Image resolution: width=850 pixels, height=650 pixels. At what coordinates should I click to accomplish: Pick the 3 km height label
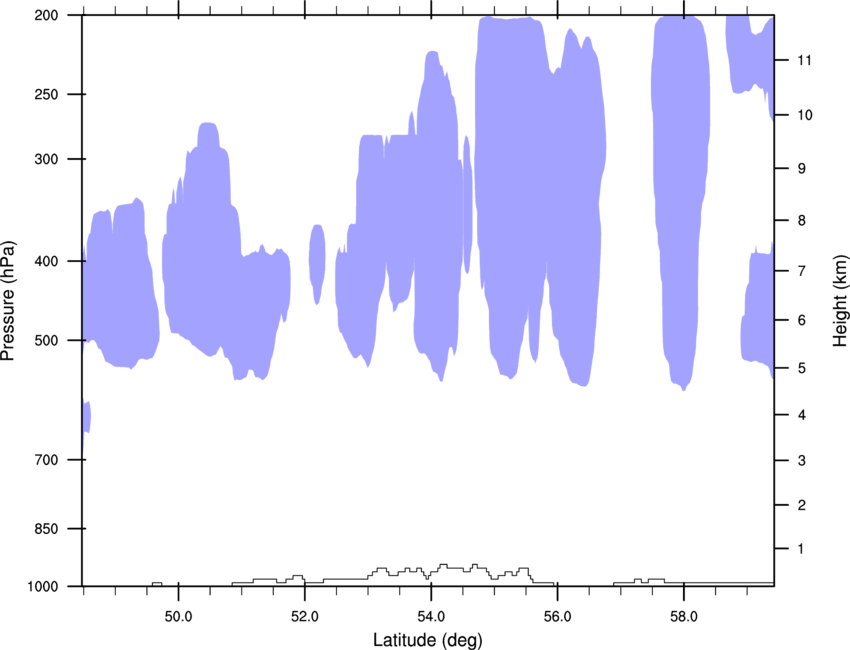click(x=801, y=461)
